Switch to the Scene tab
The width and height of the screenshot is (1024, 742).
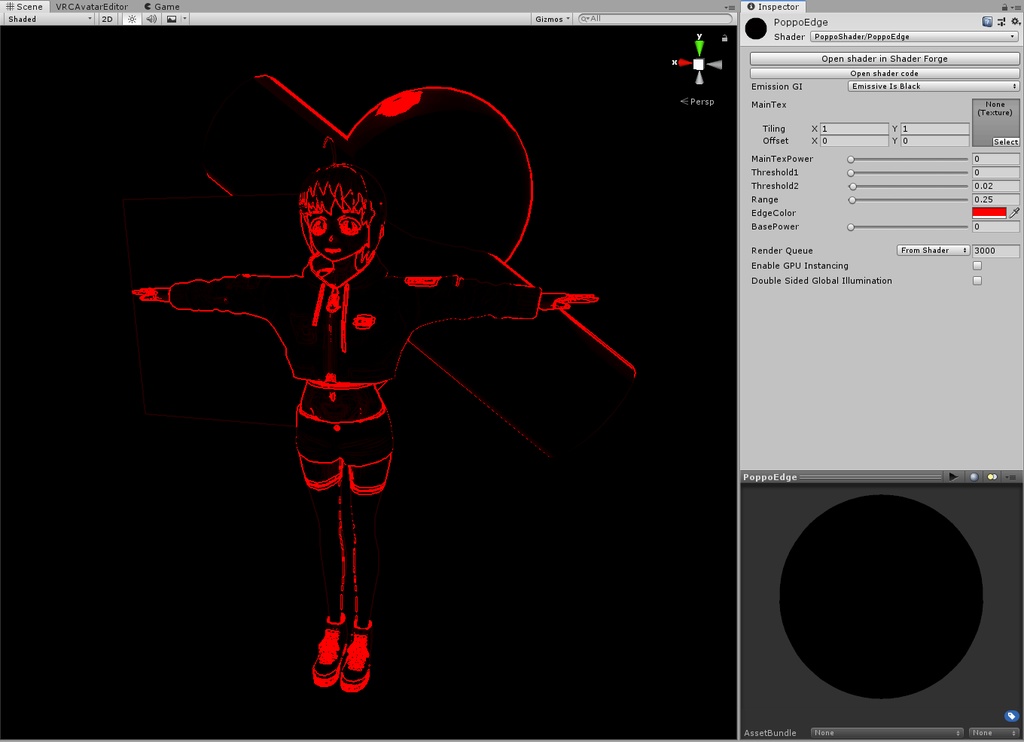(x=25, y=7)
